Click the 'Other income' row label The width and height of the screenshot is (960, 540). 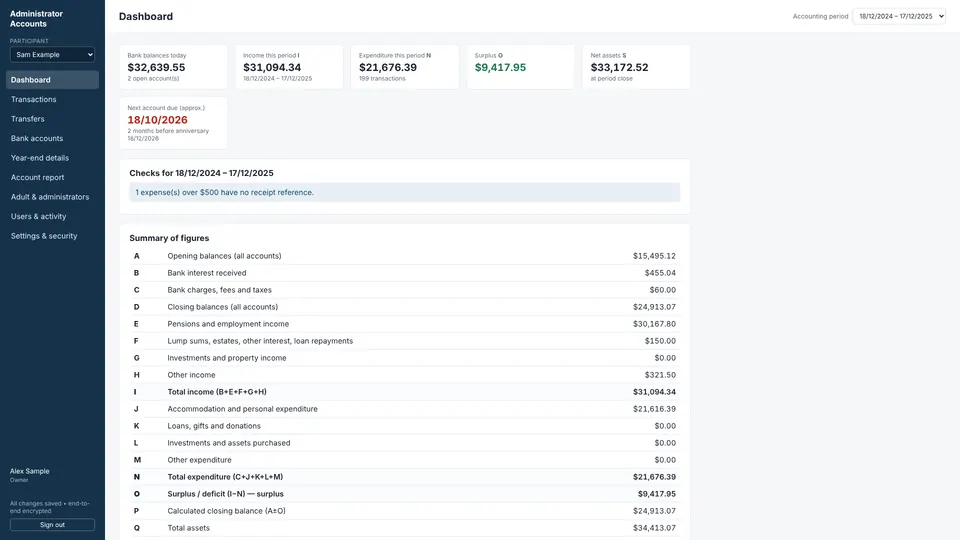[192, 375]
